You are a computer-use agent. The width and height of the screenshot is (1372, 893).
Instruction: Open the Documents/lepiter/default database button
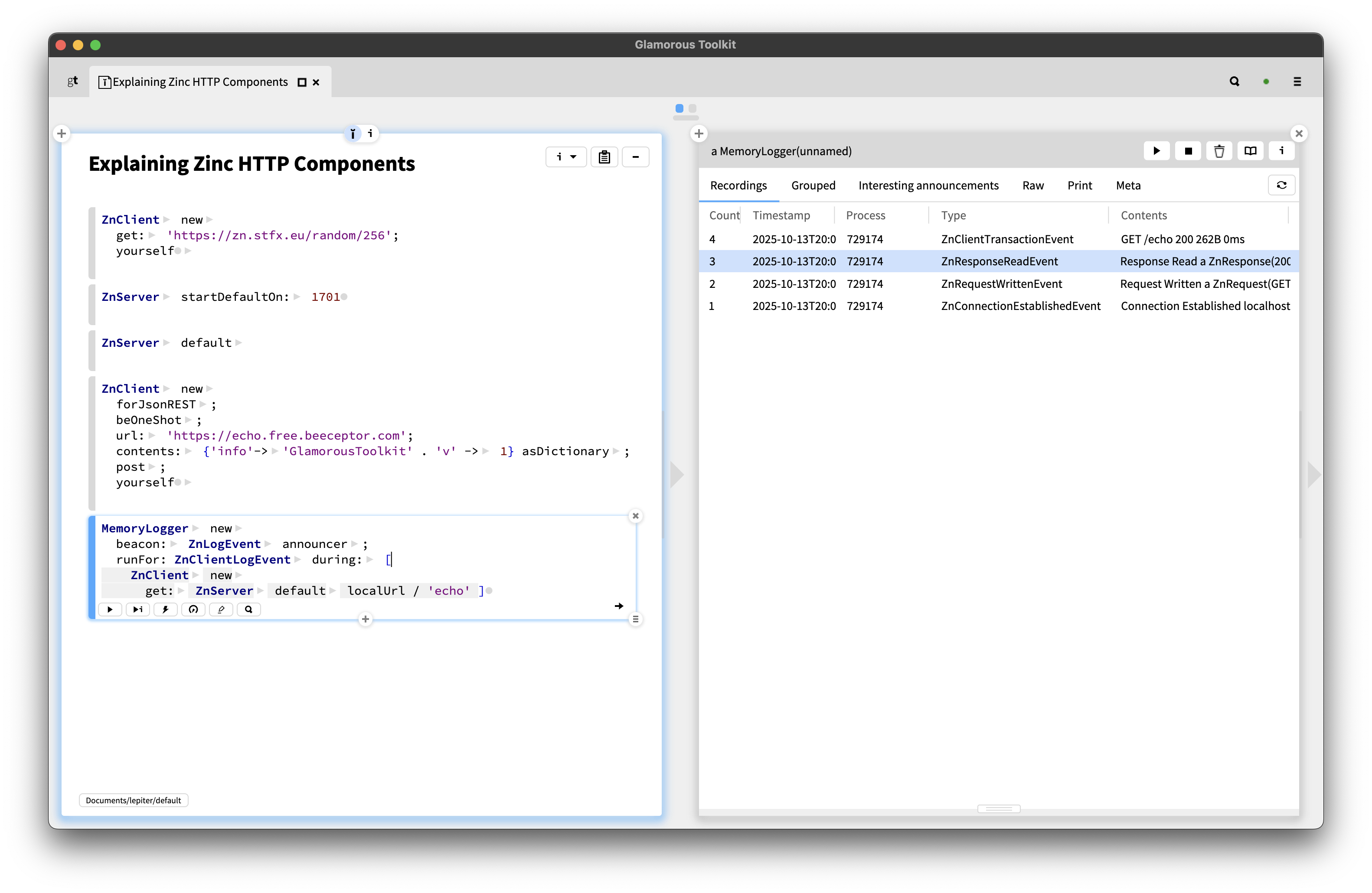tap(133, 800)
